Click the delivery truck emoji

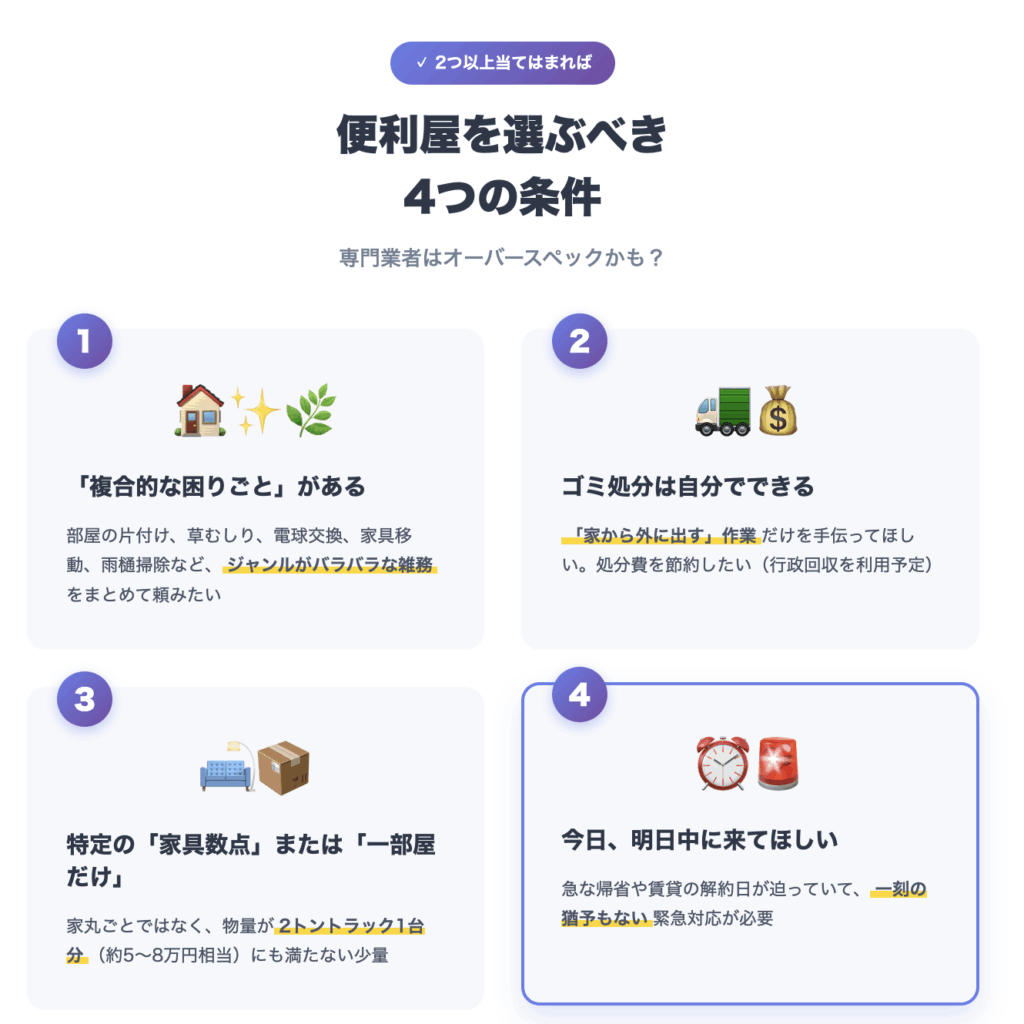(x=723, y=410)
